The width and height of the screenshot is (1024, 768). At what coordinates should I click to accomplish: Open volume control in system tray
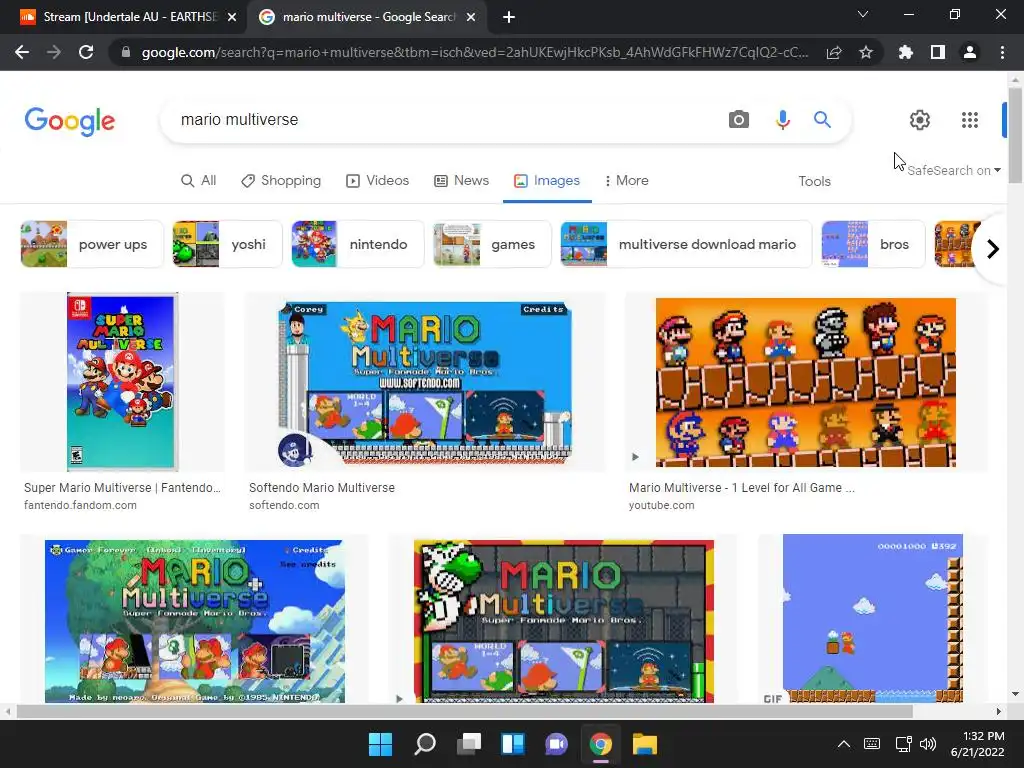point(928,744)
